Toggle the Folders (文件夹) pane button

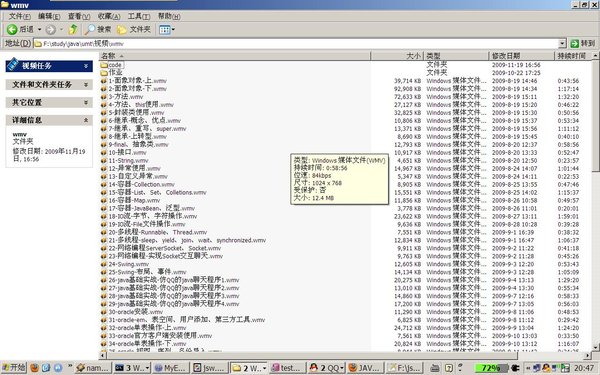click(134, 29)
